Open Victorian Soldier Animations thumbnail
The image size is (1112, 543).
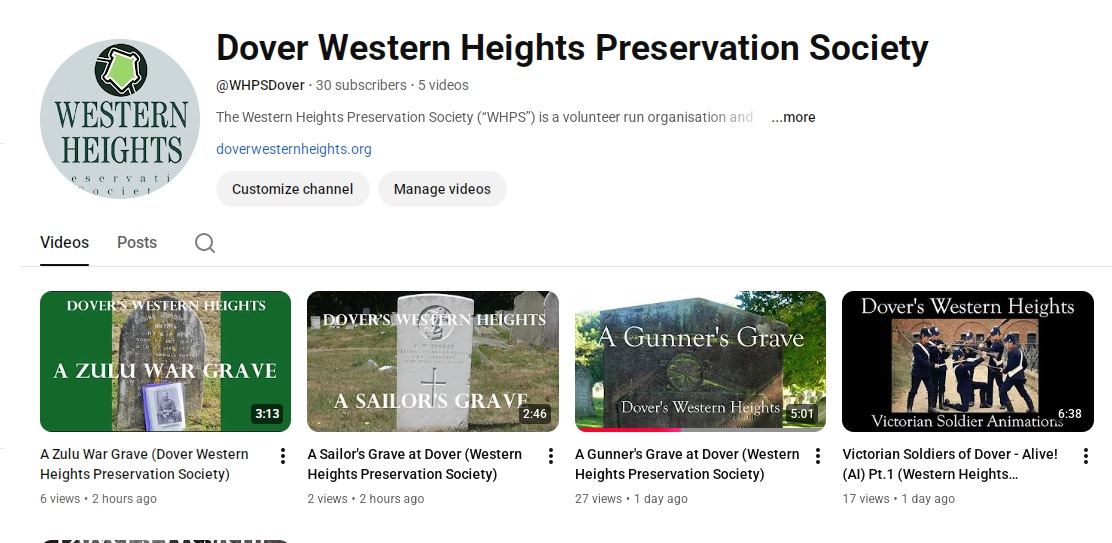pyautogui.click(x=967, y=361)
